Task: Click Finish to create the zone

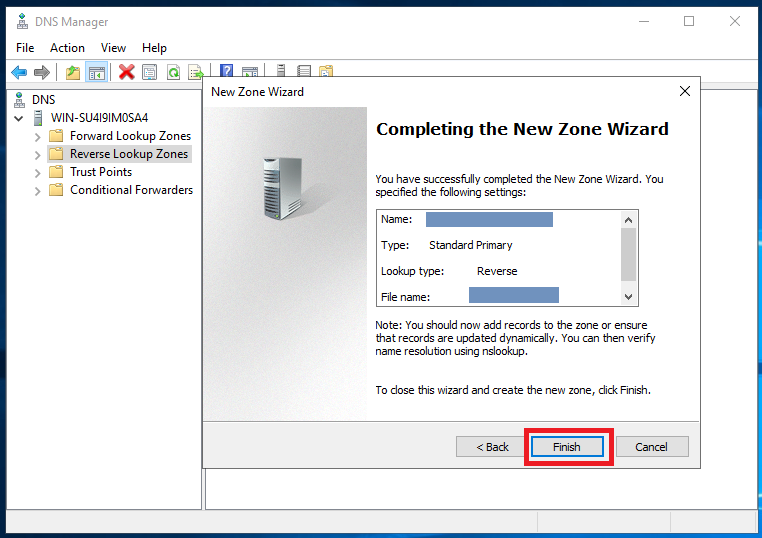Action: click(x=567, y=447)
